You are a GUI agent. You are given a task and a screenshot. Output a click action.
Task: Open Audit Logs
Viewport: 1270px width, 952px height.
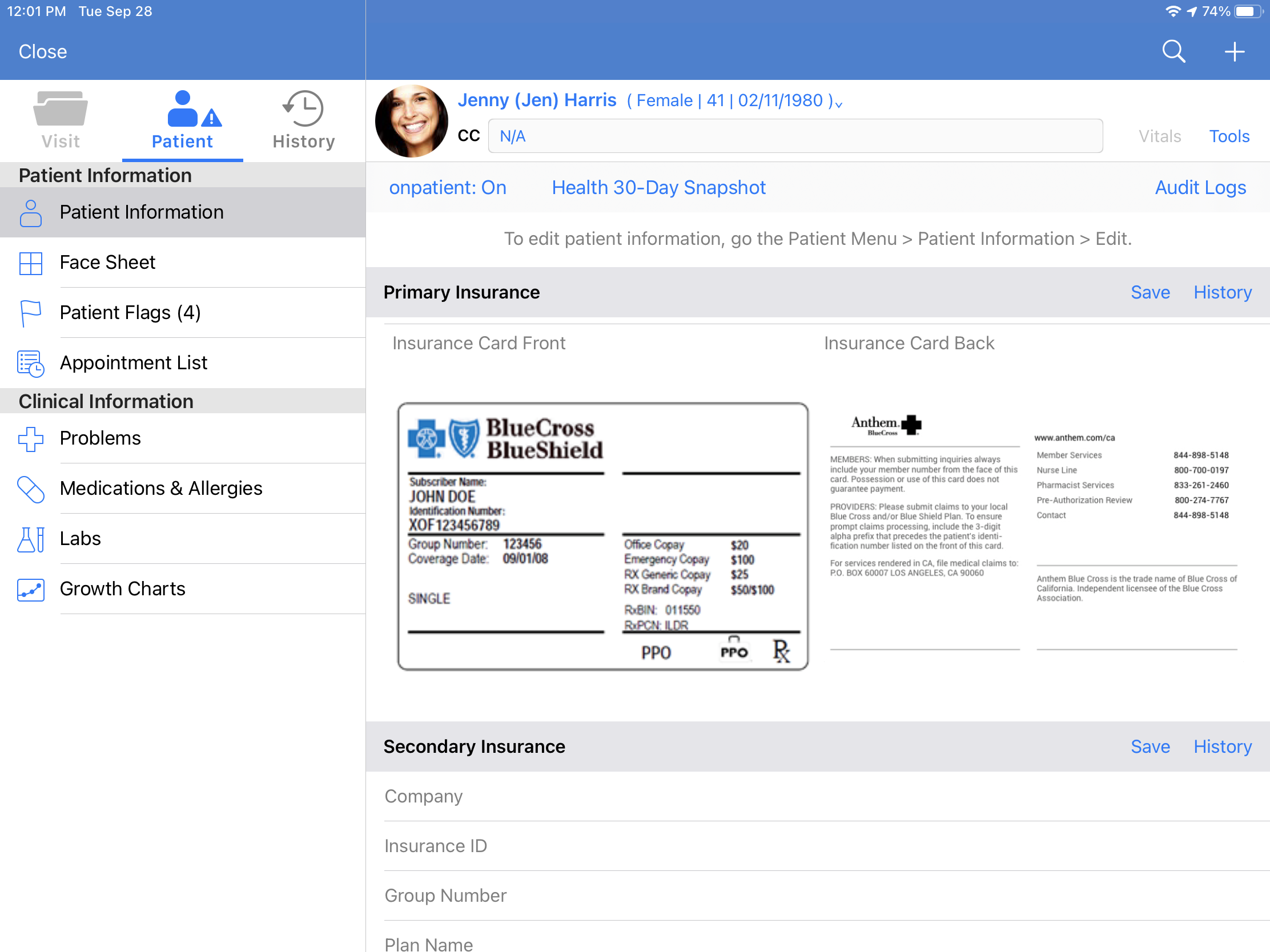(x=1200, y=188)
